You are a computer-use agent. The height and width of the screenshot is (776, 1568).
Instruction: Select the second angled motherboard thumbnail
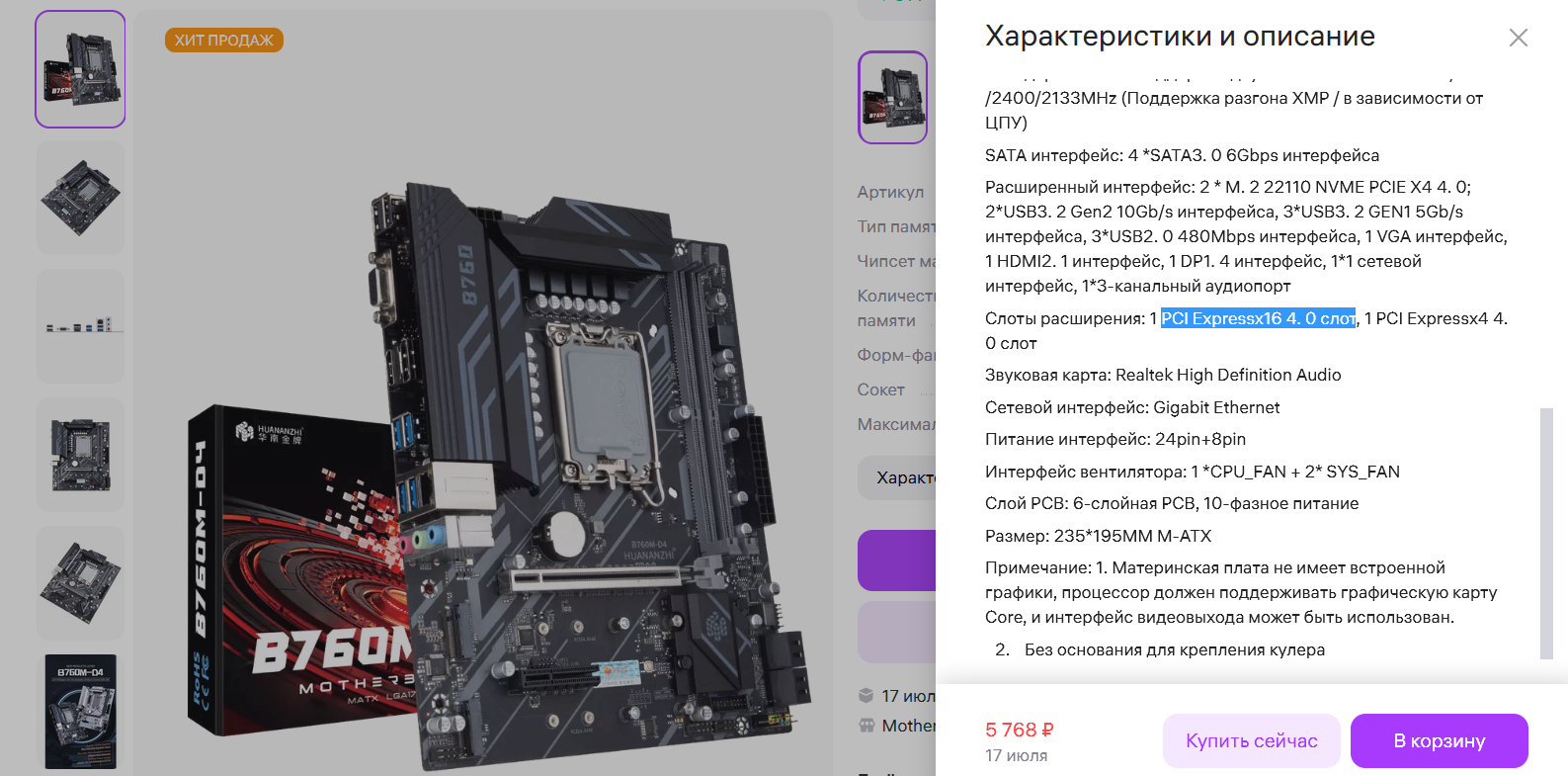pos(80,198)
